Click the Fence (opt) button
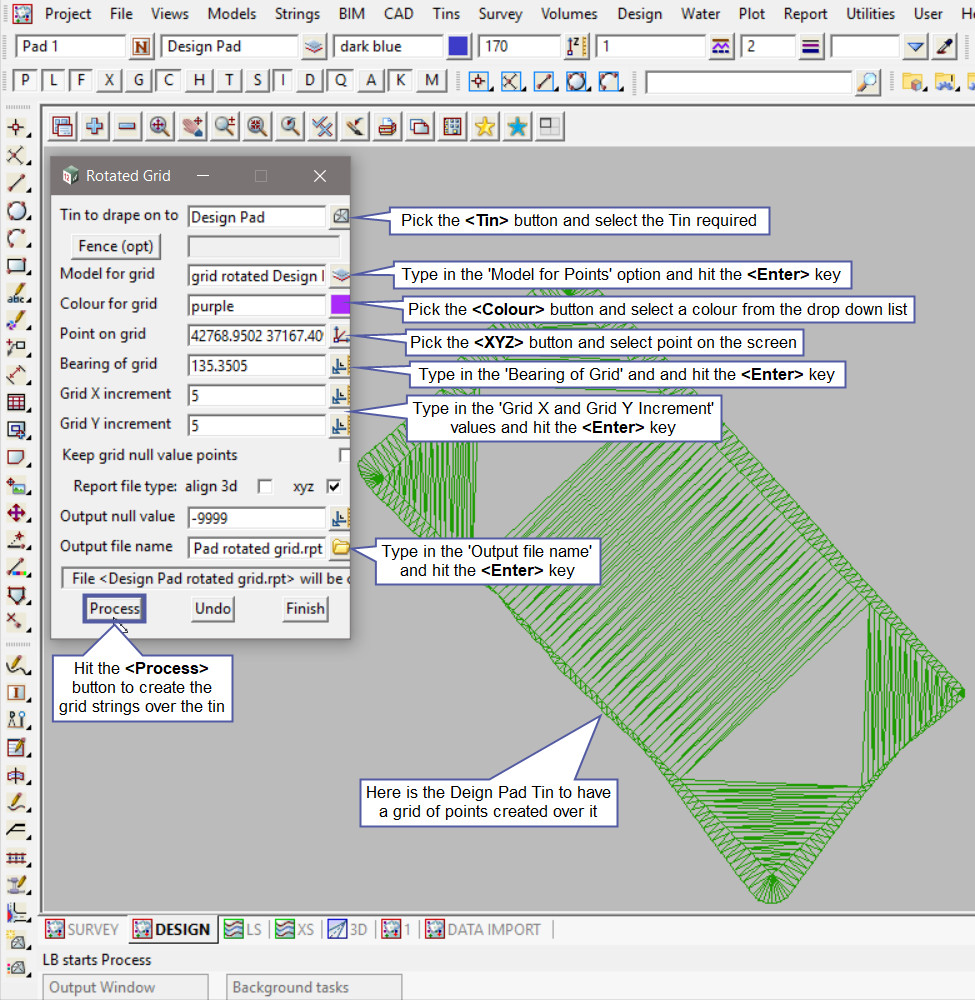This screenshot has height=1000, width=975. (x=116, y=246)
